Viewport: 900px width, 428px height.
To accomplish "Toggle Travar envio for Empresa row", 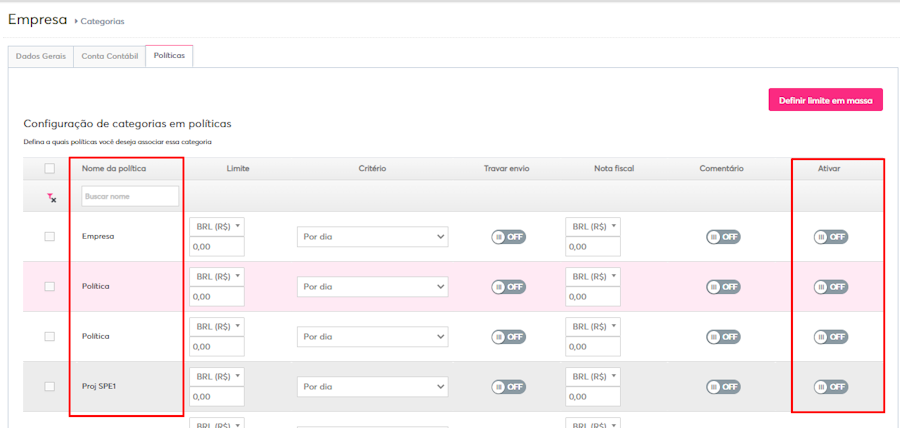I will [509, 237].
